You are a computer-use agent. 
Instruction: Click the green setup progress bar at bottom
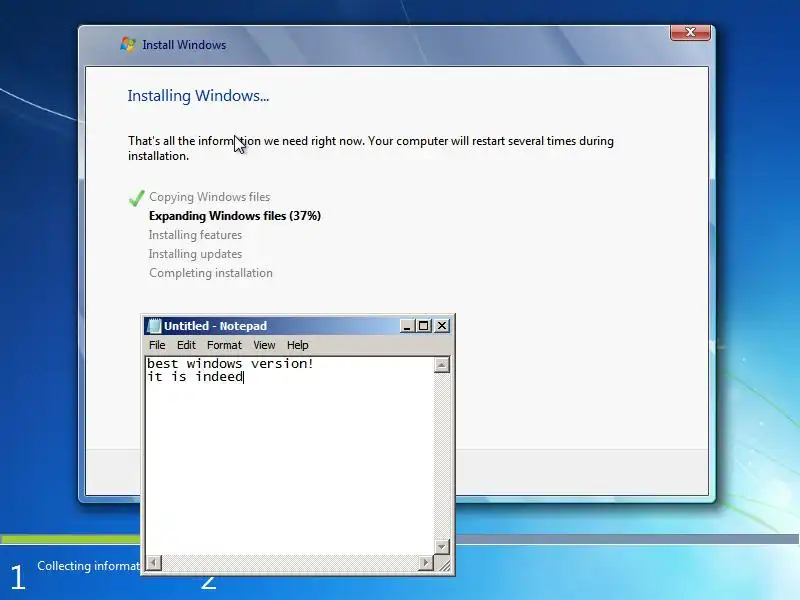tap(70, 539)
